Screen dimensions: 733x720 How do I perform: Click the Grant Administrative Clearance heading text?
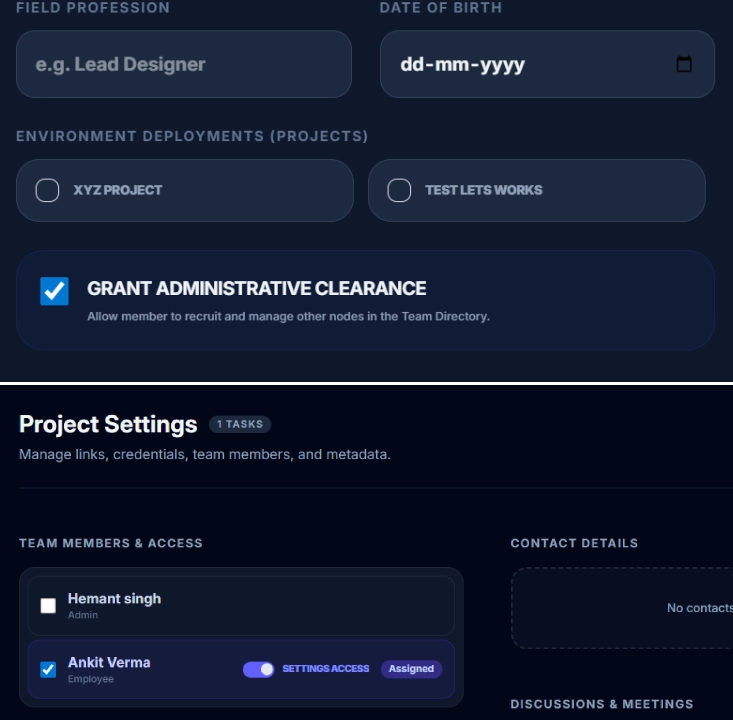pos(257,289)
